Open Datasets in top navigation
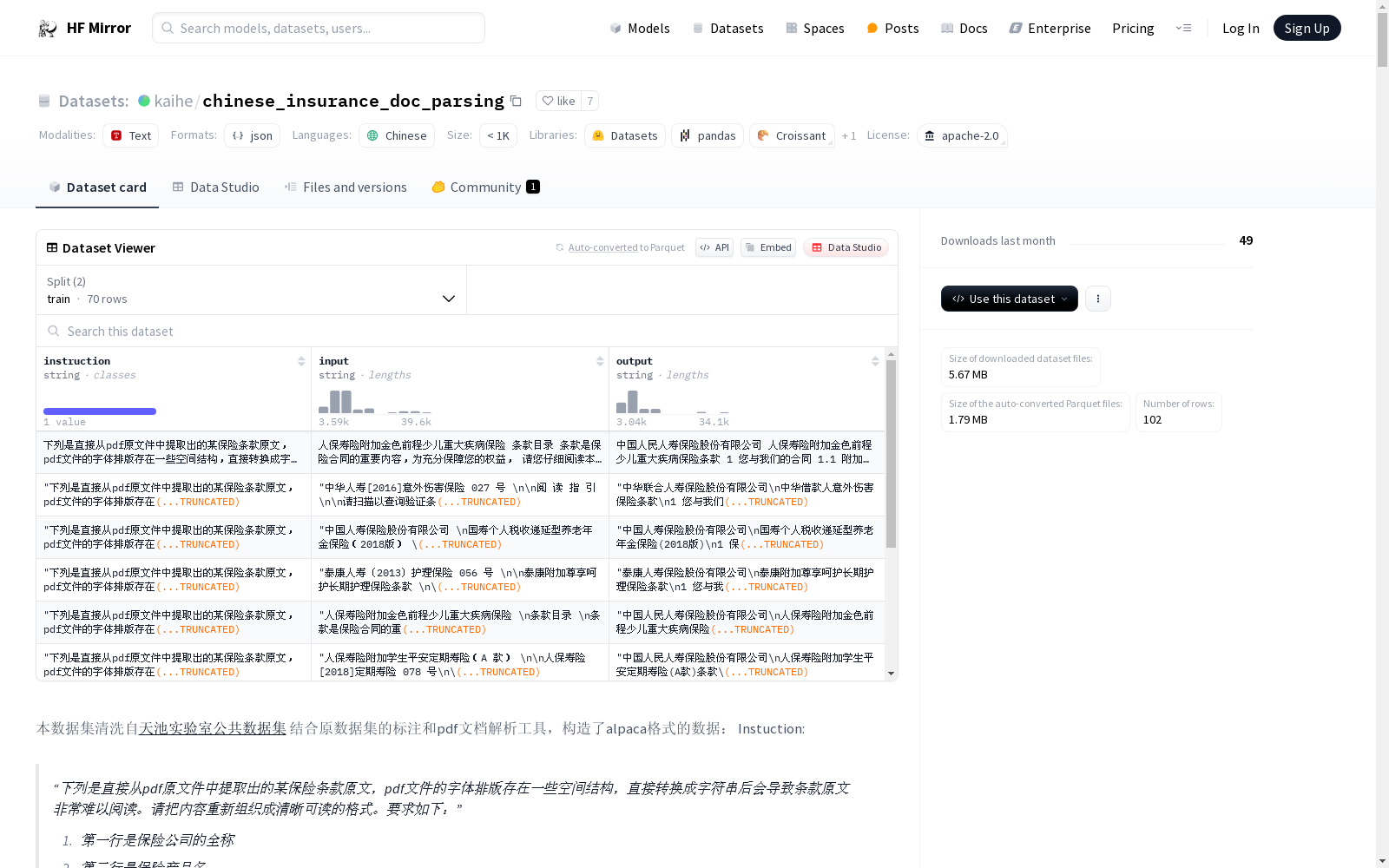Viewport: 1389px width, 868px height. pos(727,28)
